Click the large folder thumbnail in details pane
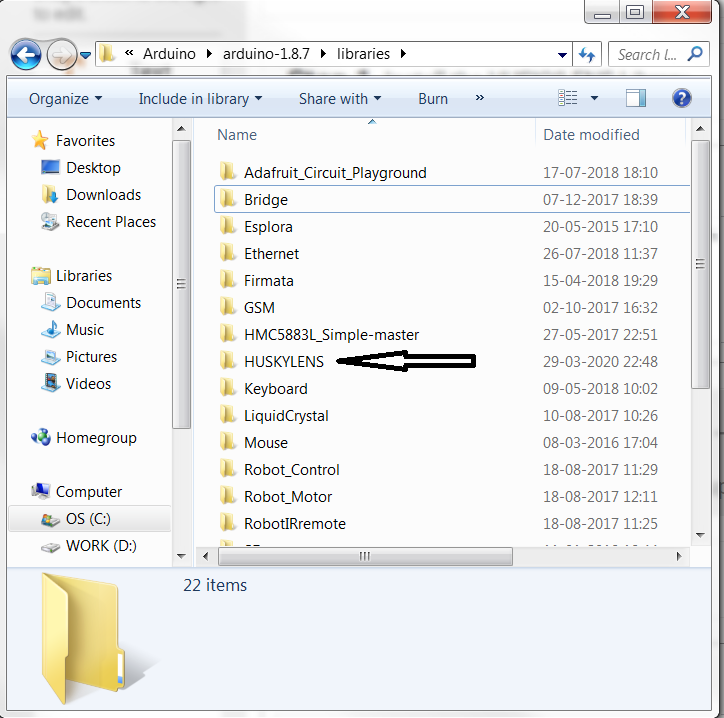This screenshot has height=718, width=724. click(90, 638)
